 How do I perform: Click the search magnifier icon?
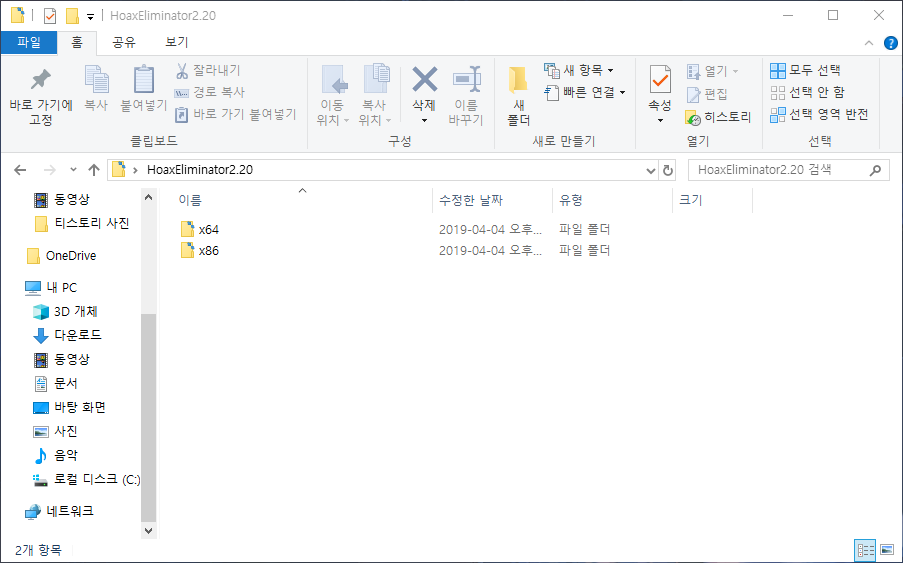pyautogui.click(x=875, y=170)
